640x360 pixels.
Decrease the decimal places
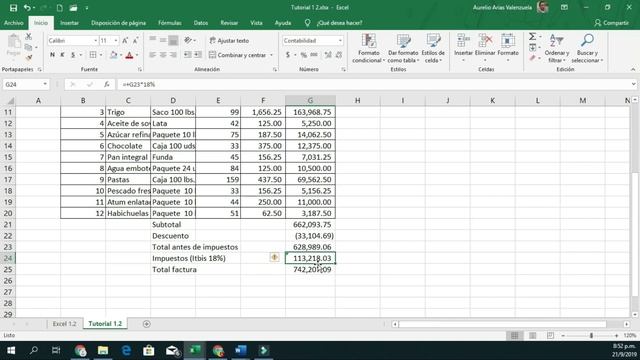coord(339,55)
